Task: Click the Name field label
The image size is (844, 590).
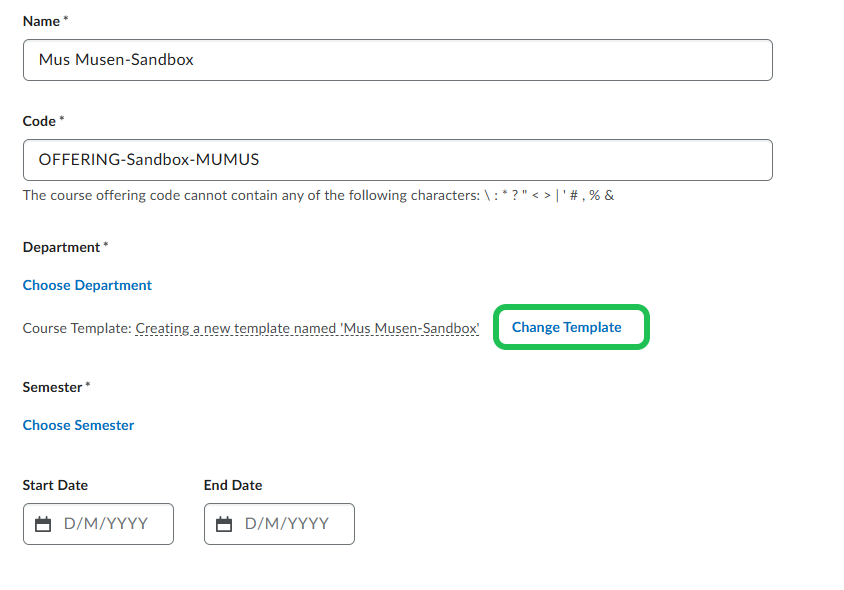Action: coord(42,21)
